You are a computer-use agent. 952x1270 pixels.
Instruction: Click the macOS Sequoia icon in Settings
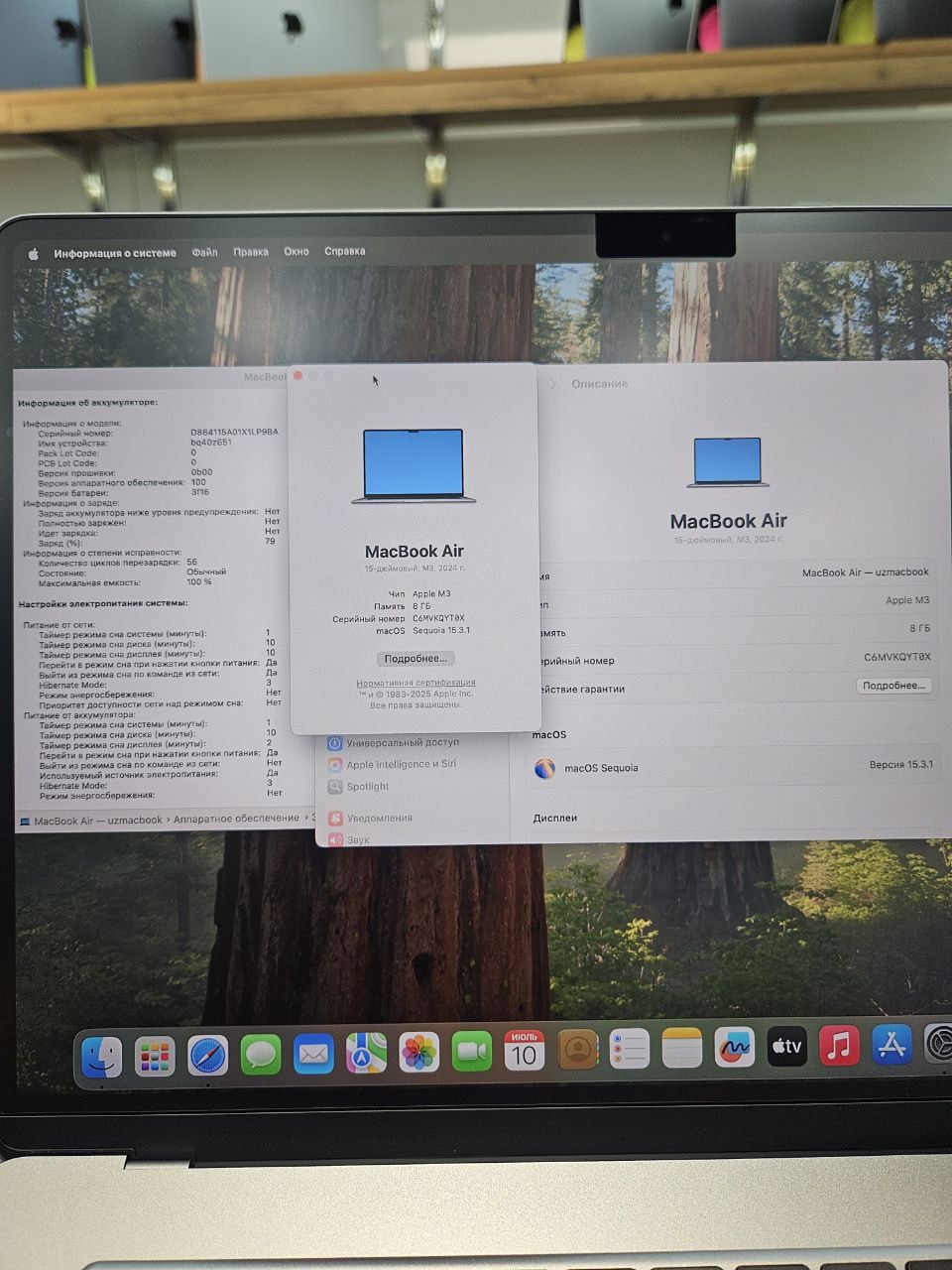click(x=544, y=768)
